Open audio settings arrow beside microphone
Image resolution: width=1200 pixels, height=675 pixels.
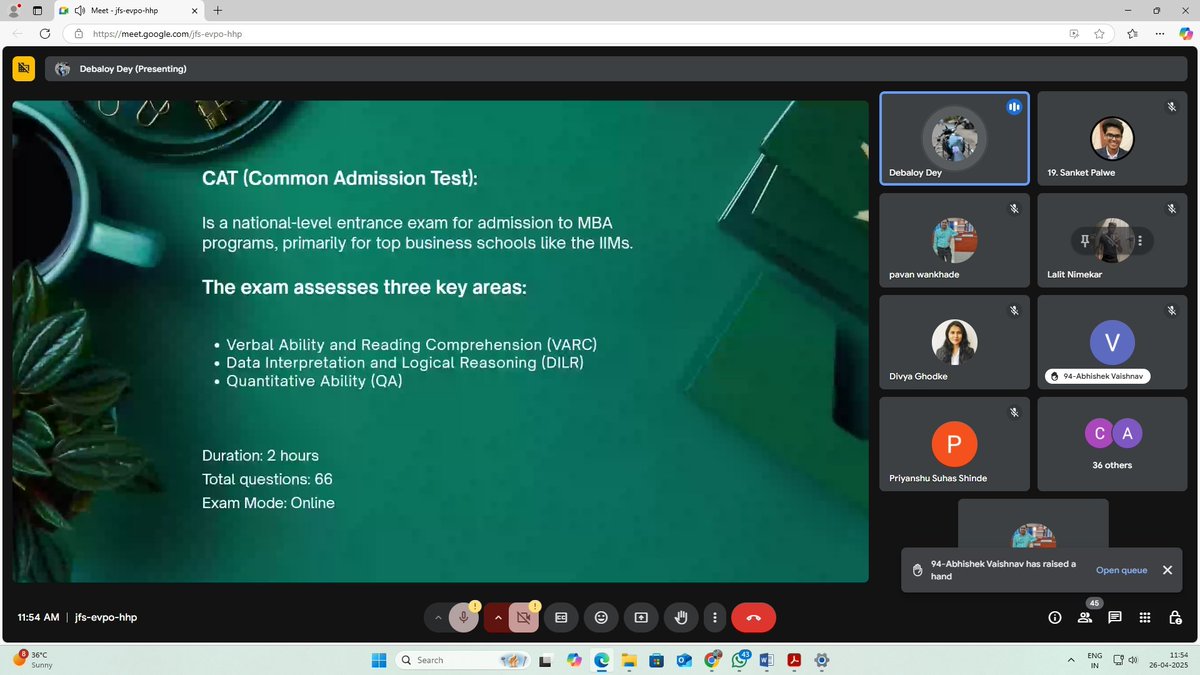(x=437, y=618)
